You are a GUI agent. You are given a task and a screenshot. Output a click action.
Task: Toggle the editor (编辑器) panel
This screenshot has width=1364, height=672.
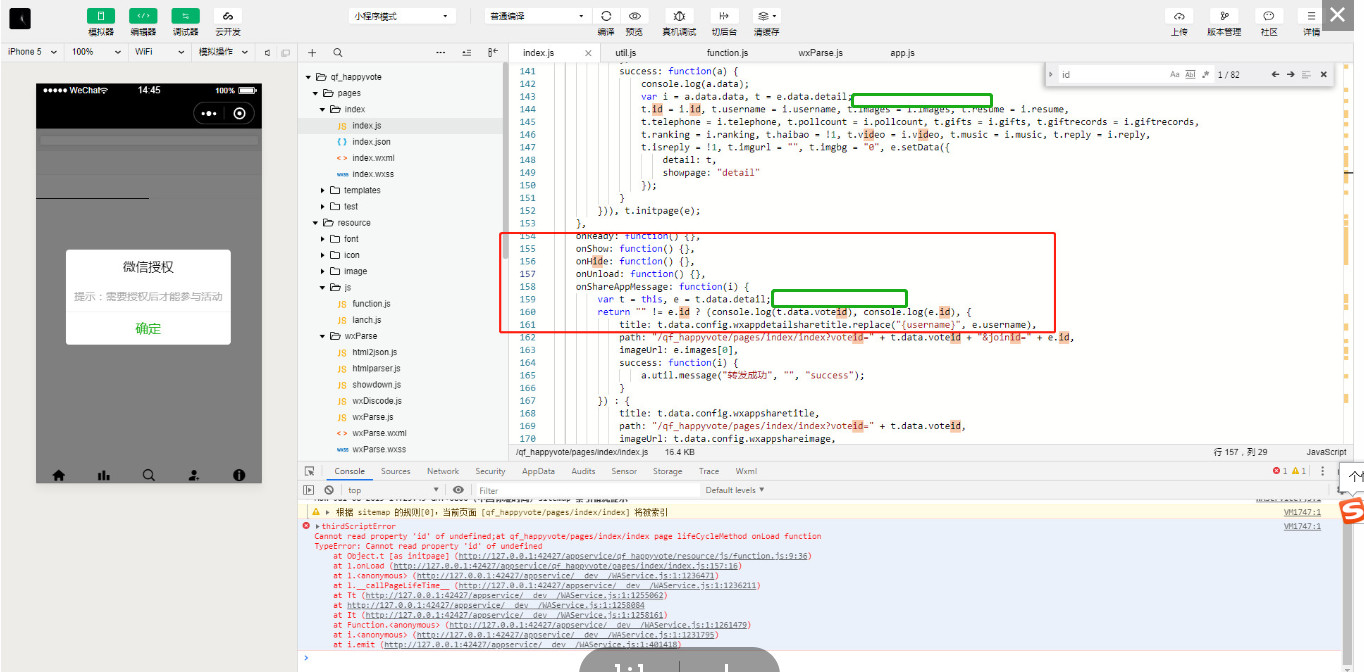pyautogui.click(x=143, y=16)
